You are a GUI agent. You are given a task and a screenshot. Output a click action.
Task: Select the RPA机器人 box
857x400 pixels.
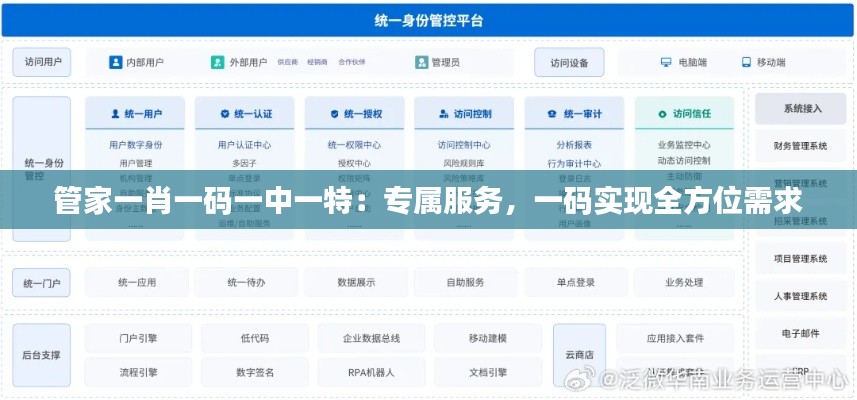371,373
